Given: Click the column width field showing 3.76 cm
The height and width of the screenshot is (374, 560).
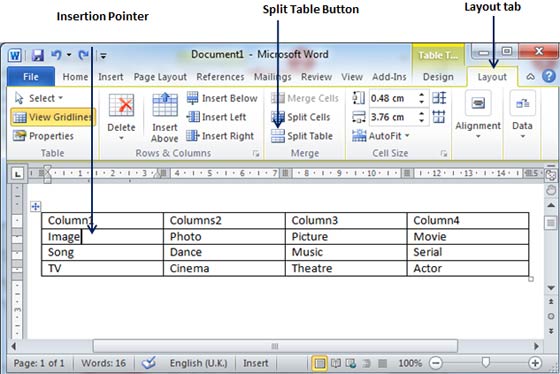Looking at the screenshot, I should tap(392, 117).
